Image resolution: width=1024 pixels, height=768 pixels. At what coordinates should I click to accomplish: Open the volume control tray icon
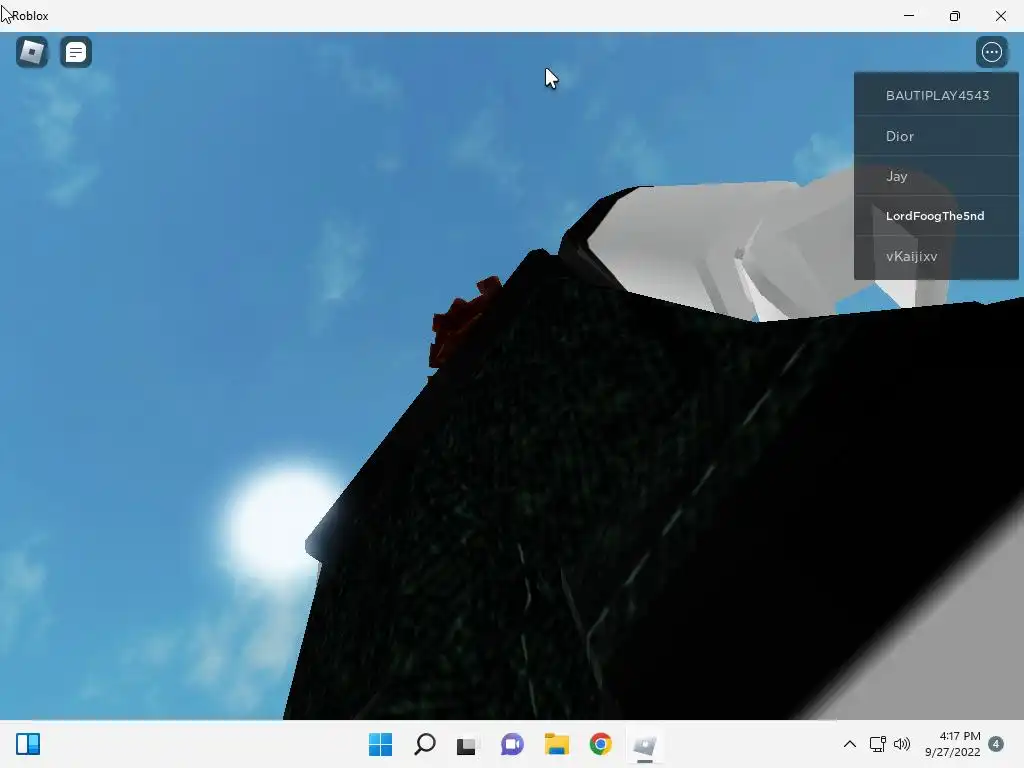click(x=902, y=744)
